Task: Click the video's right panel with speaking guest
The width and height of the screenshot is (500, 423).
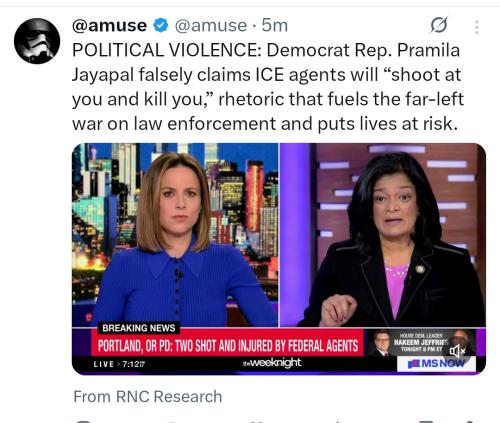Action: pos(383,235)
